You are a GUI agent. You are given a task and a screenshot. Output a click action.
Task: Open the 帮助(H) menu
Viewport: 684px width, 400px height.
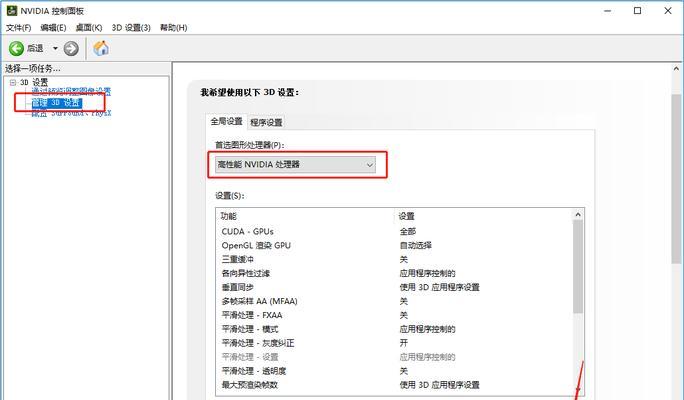[174, 27]
